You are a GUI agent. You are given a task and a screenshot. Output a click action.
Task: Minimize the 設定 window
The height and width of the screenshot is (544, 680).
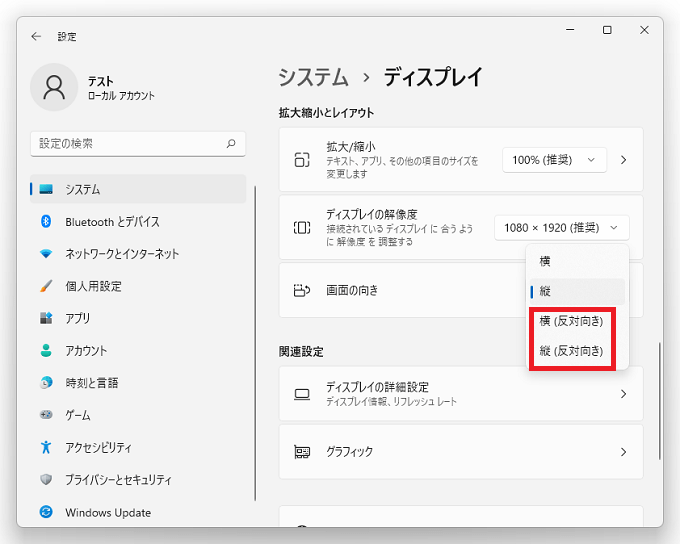tap(570, 30)
